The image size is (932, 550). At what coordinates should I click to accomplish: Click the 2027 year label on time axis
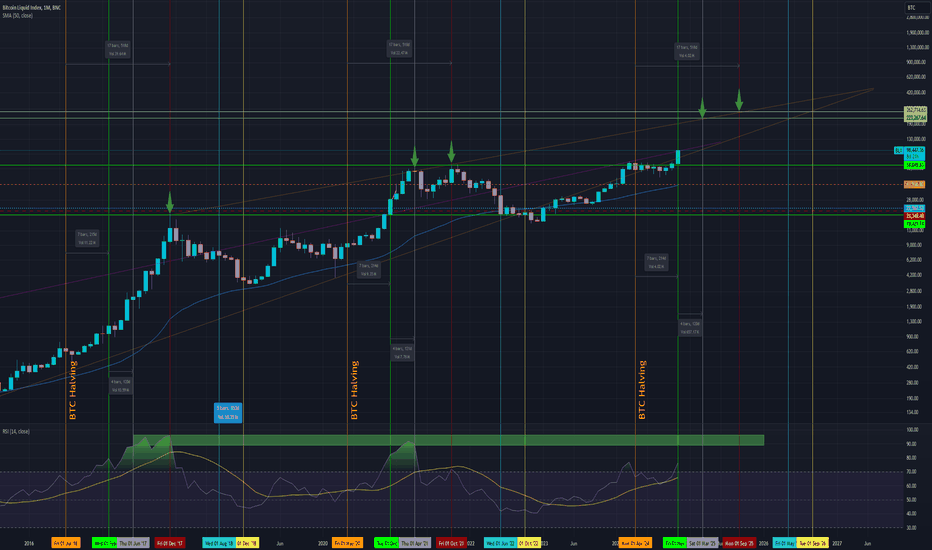[x=837, y=543]
